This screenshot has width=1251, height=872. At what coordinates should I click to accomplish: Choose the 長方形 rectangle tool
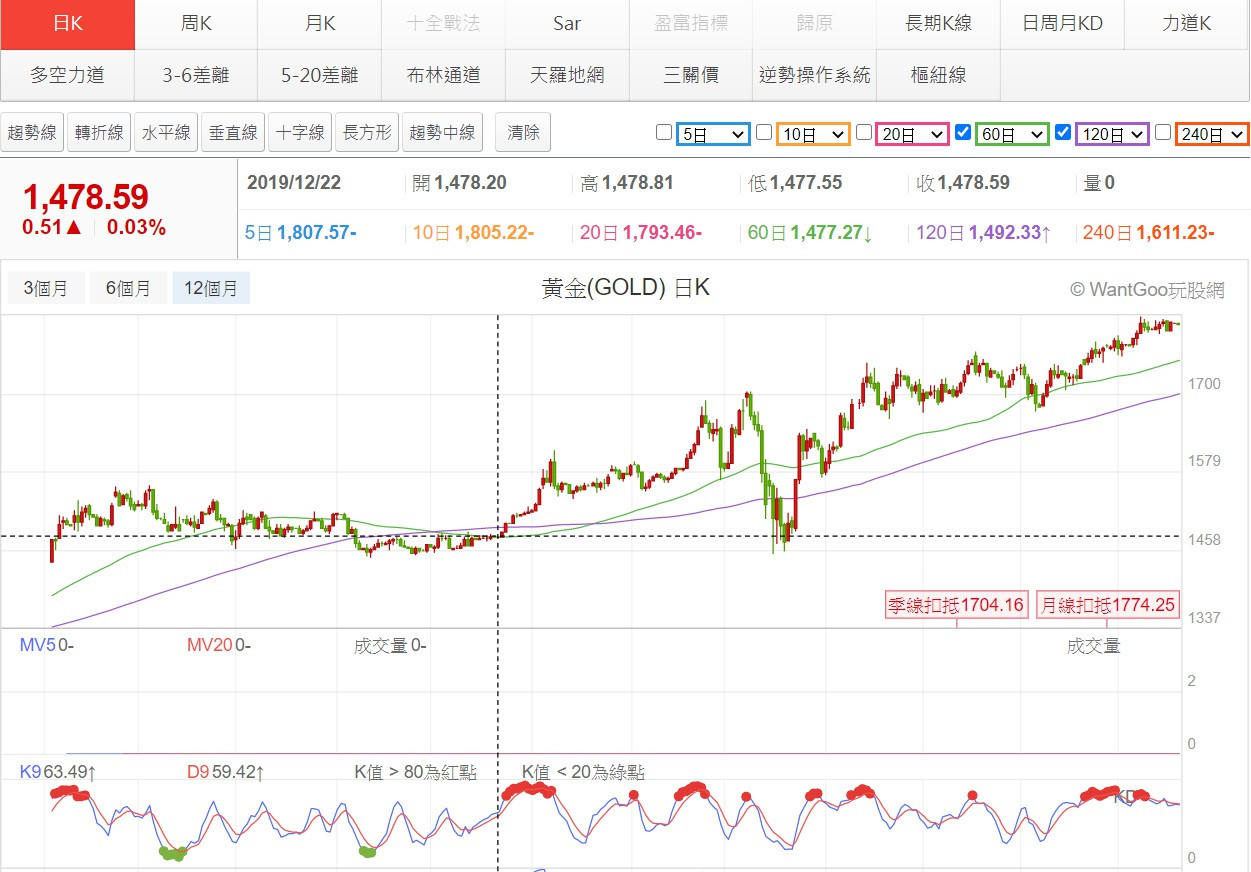[x=367, y=132]
